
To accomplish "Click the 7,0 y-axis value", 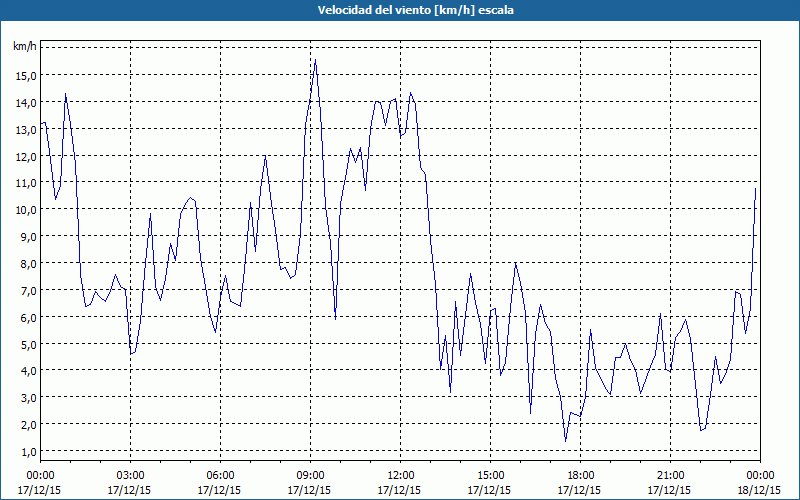I will (x=28, y=291).
